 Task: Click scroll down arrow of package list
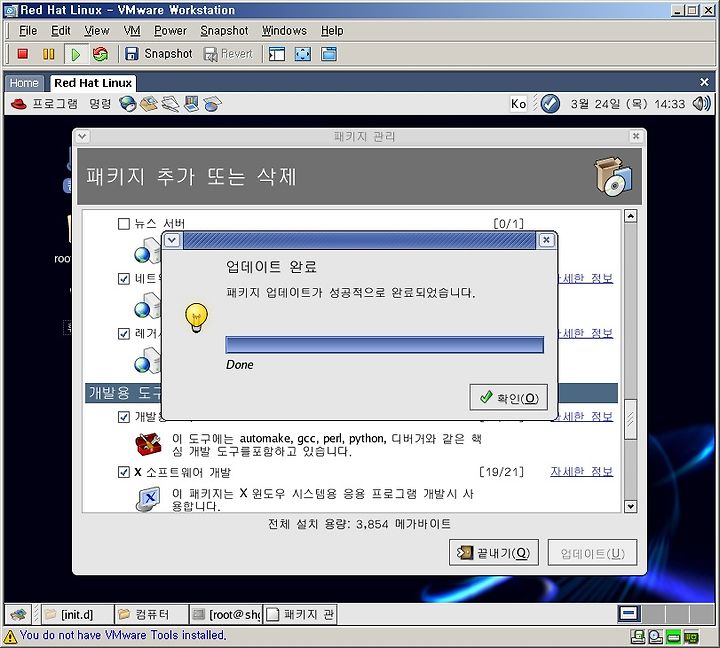pyautogui.click(x=631, y=506)
